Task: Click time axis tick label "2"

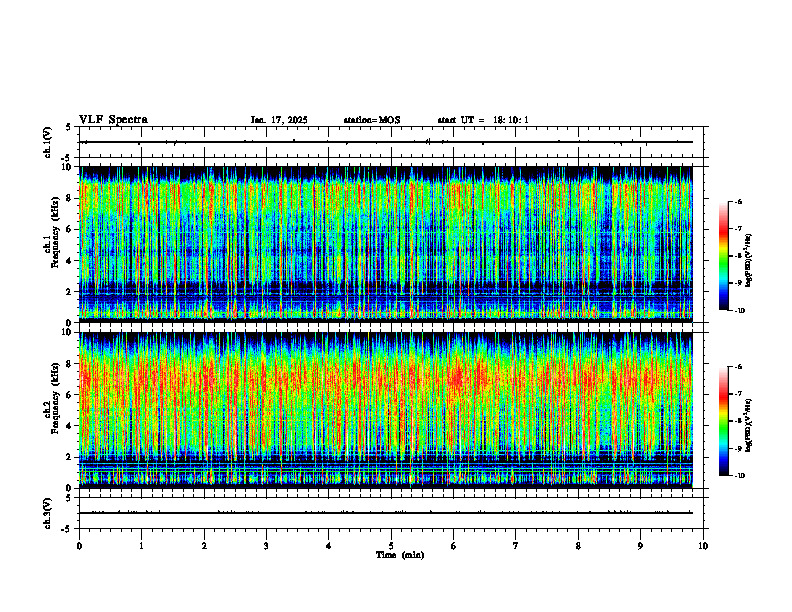Action: [204, 546]
